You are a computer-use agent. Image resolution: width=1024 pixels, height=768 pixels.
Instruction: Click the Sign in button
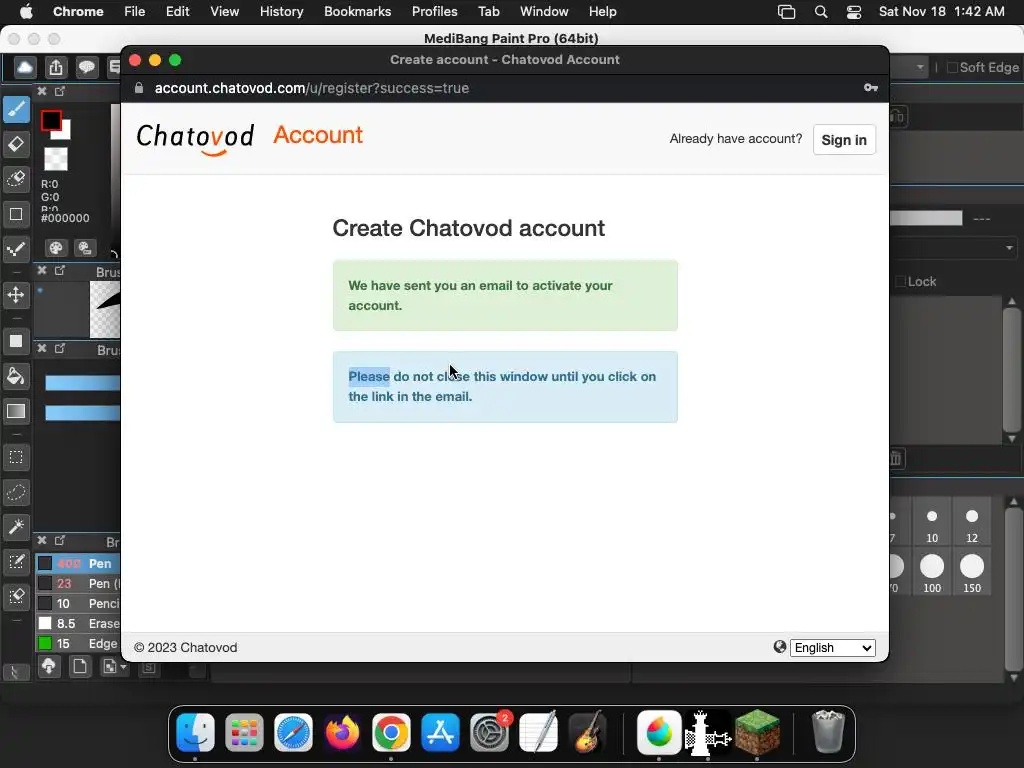point(844,140)
